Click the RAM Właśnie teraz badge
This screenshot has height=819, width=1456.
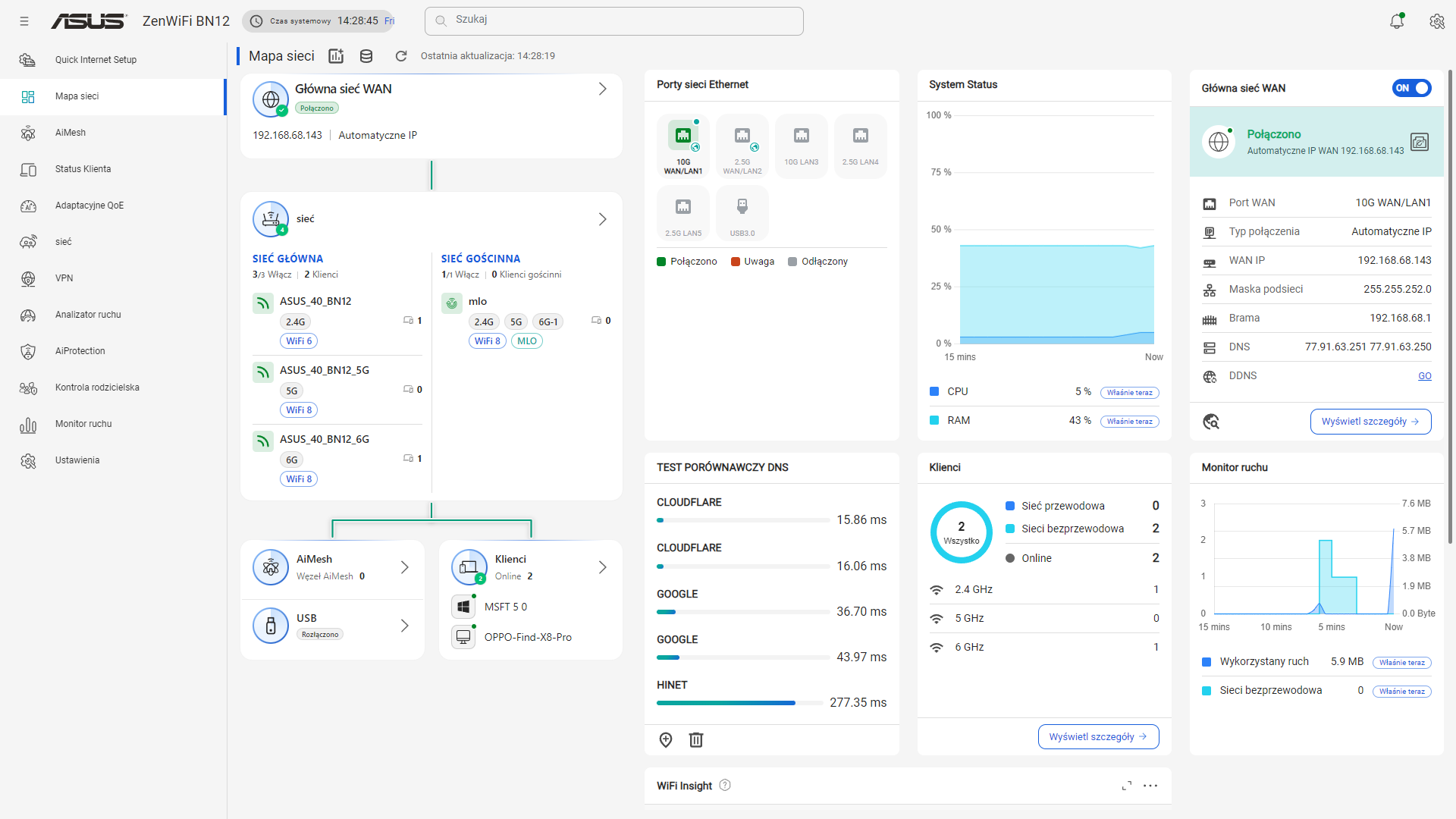coord(1129,422)
